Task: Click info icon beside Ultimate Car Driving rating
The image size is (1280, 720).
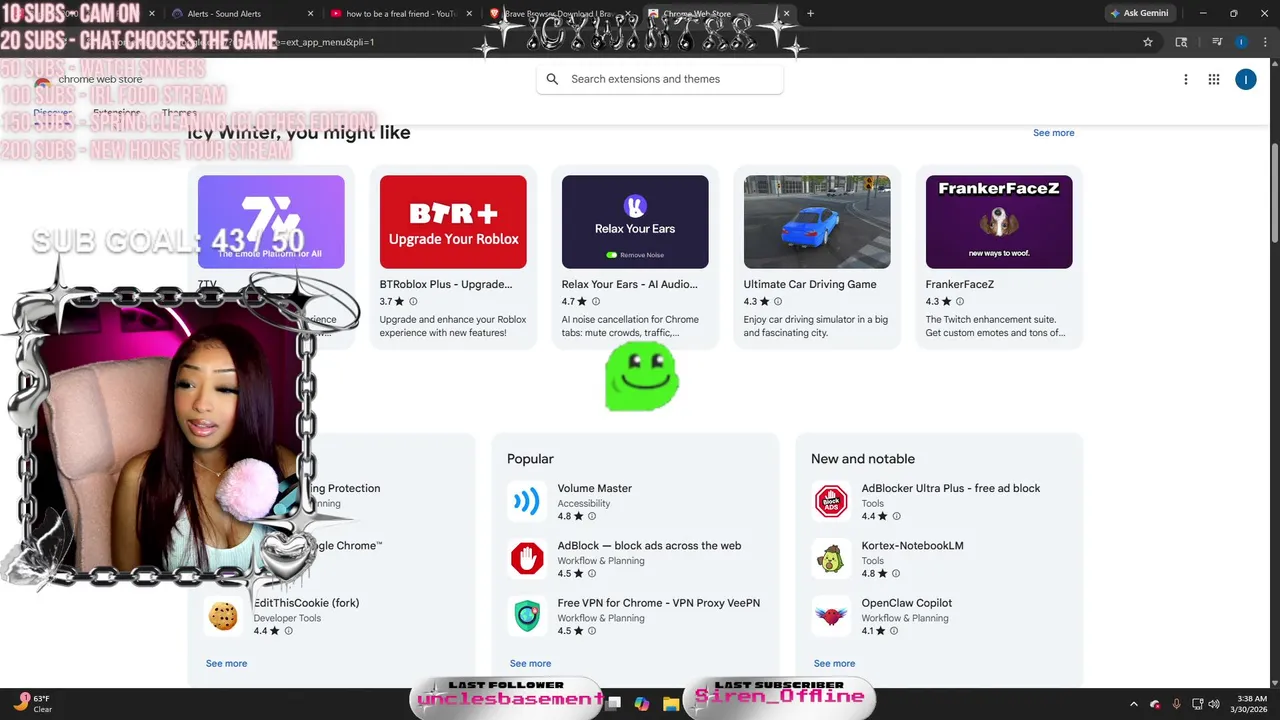Action: [777, 301]
